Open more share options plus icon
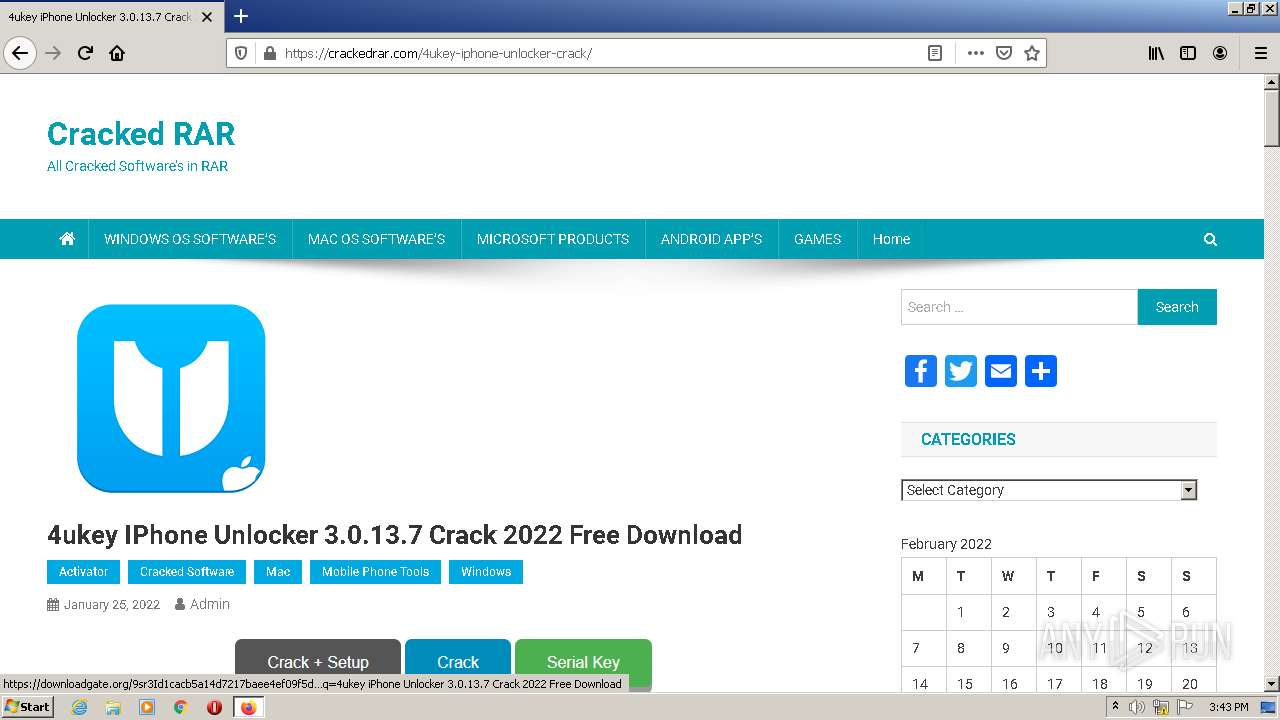Image resolution: width=1280 pixels, height=720 pixels. coord(1041,371)
